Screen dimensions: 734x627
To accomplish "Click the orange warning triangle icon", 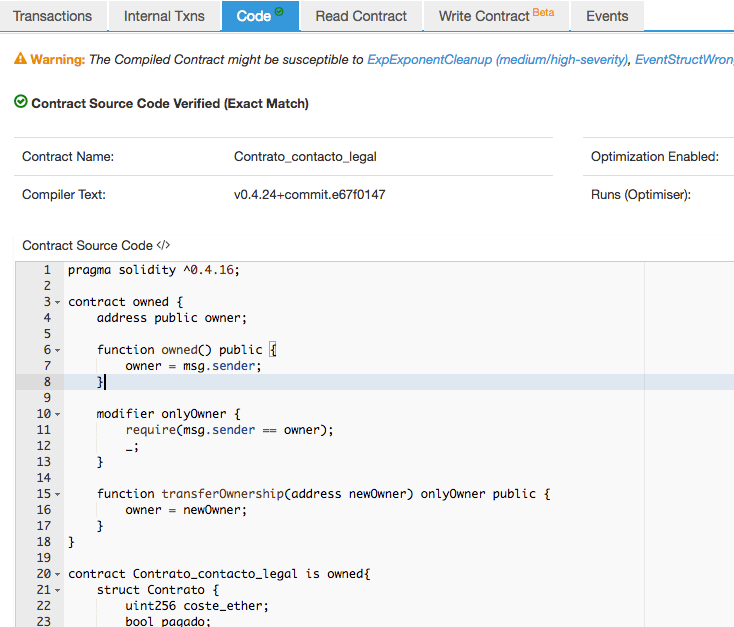I will [20, 60].
